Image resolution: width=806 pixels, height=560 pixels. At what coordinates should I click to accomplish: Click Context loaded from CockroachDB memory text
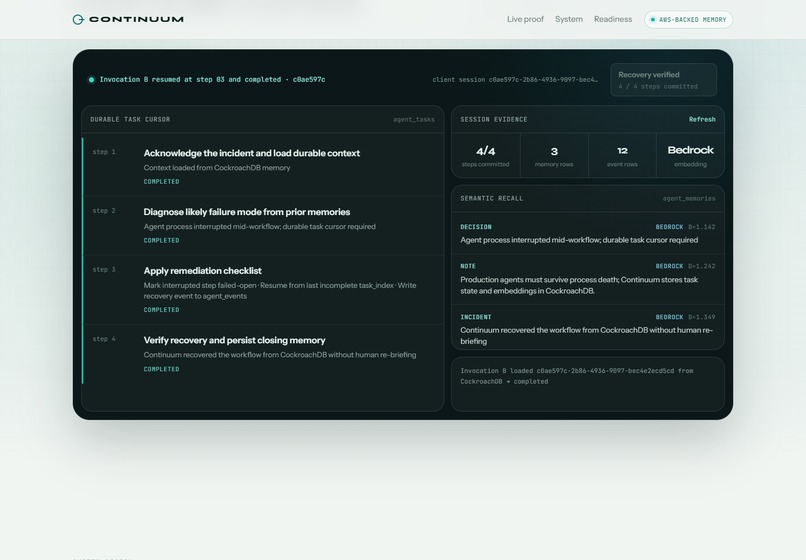coord(217,168)
